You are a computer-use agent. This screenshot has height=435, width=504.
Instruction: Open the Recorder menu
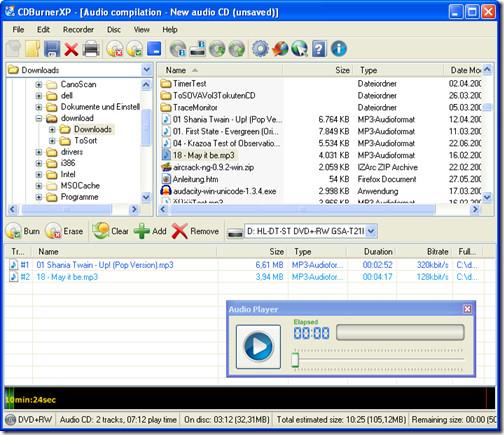[78, 30]
